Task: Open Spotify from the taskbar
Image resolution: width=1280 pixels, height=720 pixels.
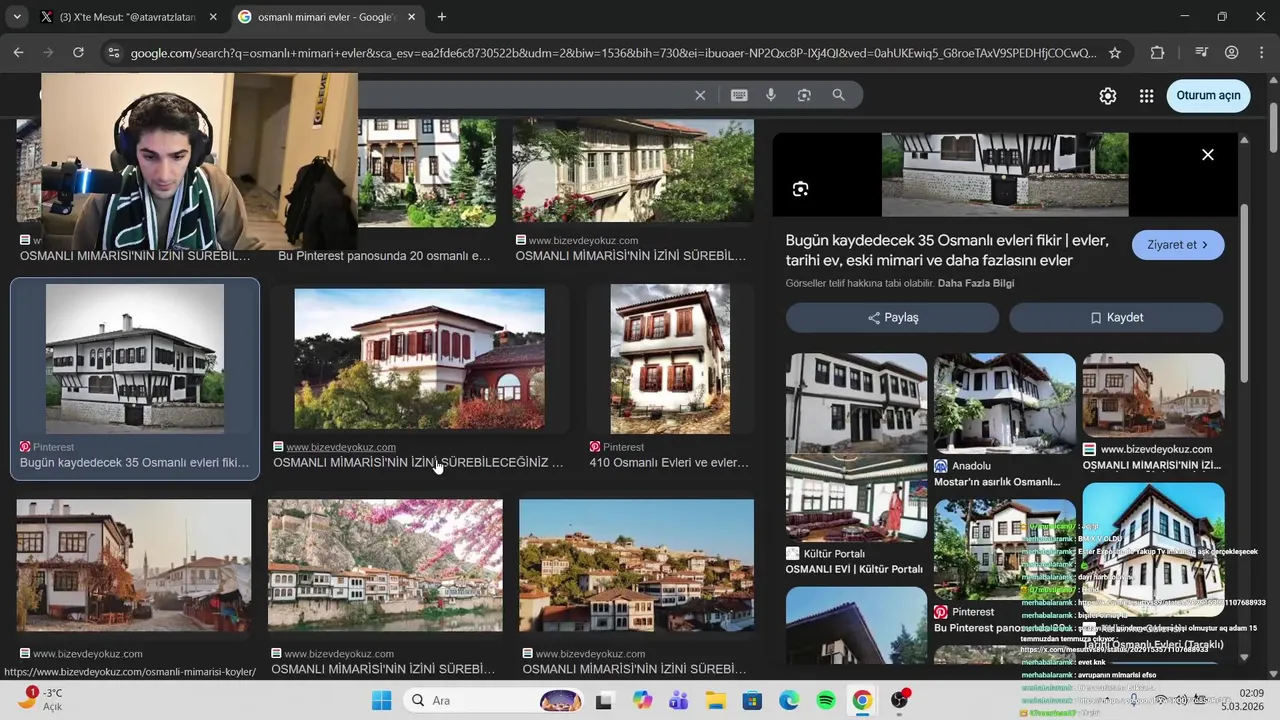Action: point(826,700)
